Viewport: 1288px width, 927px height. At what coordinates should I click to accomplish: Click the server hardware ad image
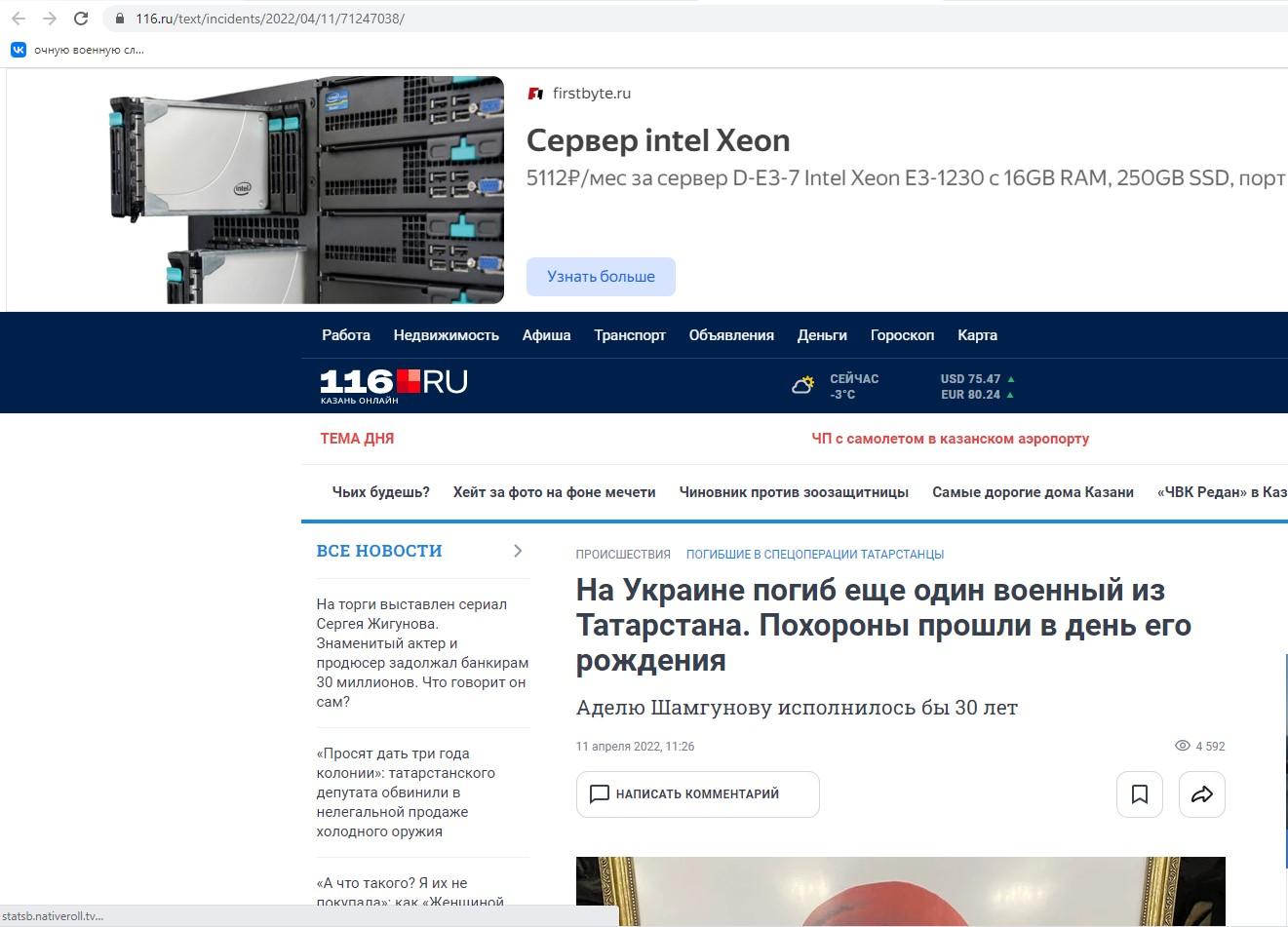pos(306,190)
